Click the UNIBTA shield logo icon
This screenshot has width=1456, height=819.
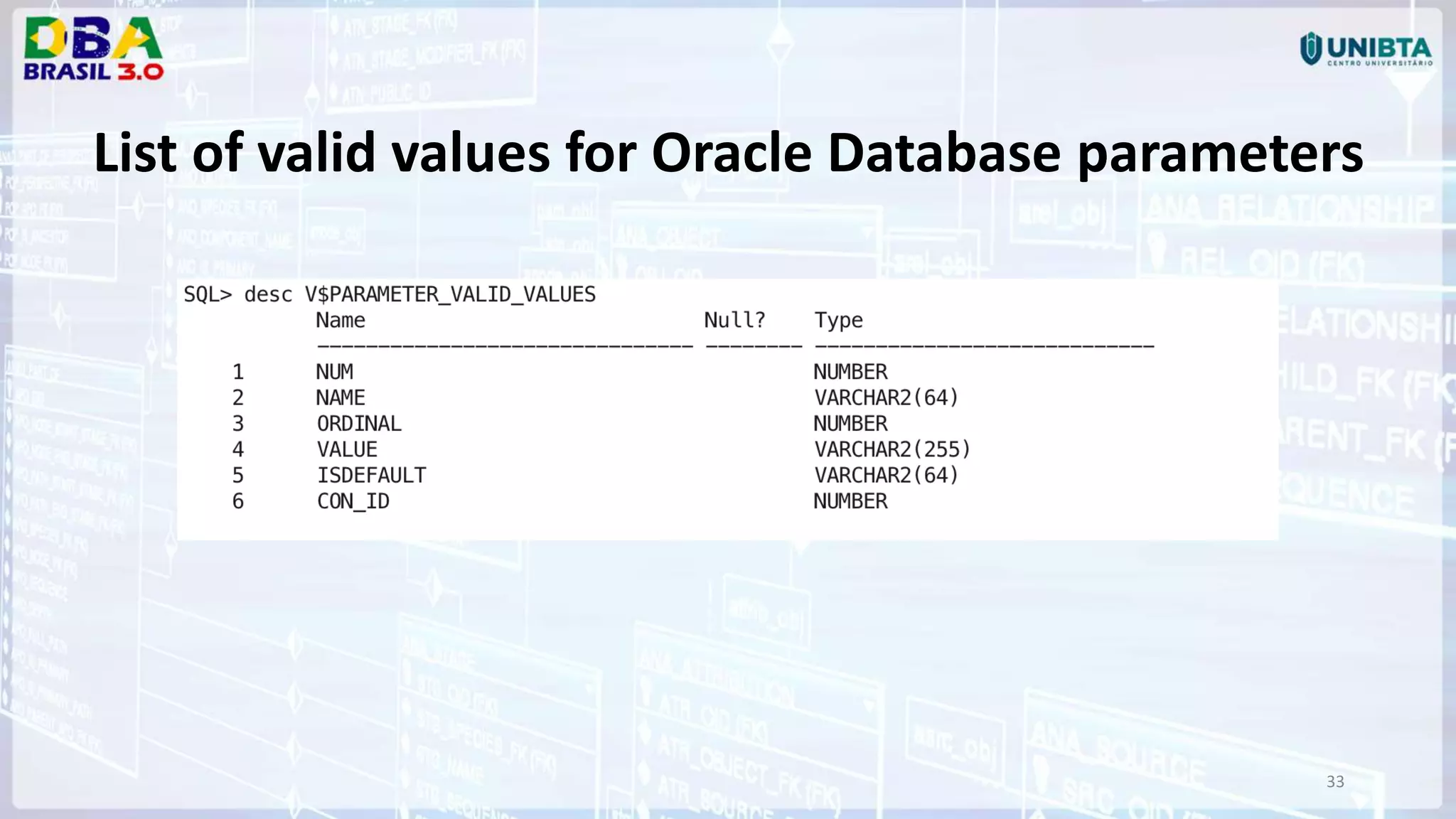[x=1311, y=48]
